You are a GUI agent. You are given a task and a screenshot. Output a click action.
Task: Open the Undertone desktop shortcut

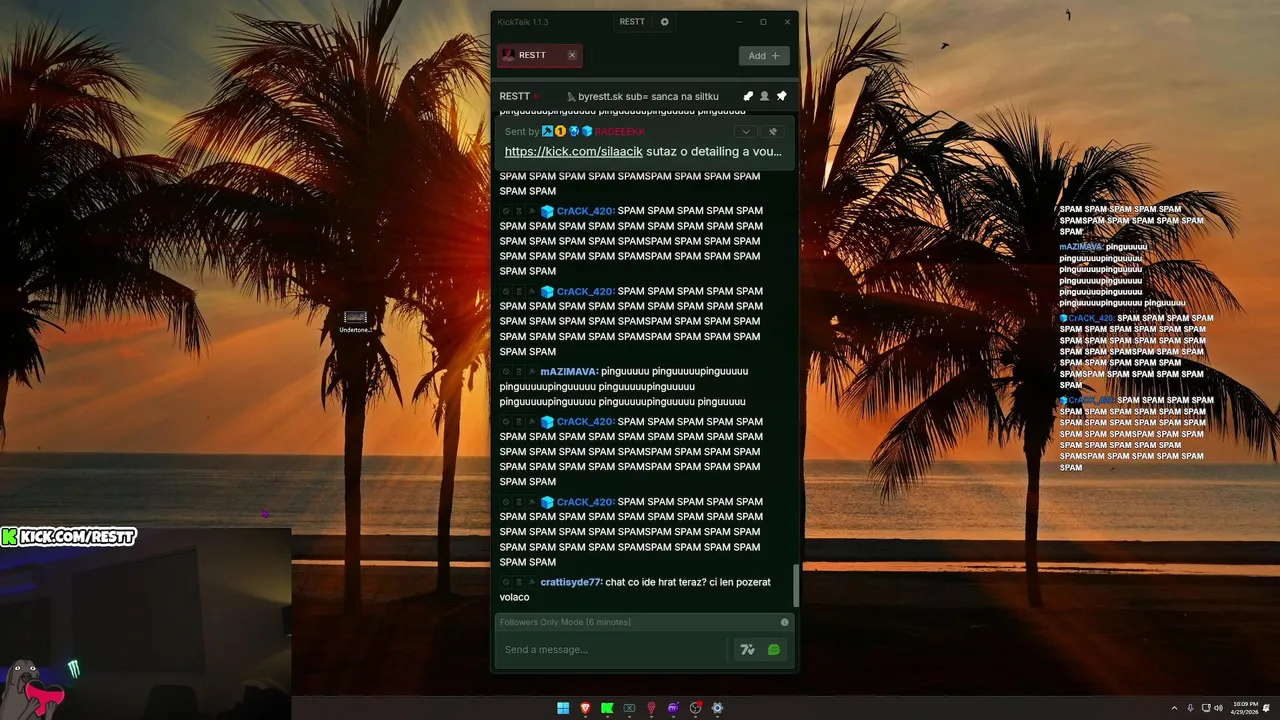(x=355, y=322)
